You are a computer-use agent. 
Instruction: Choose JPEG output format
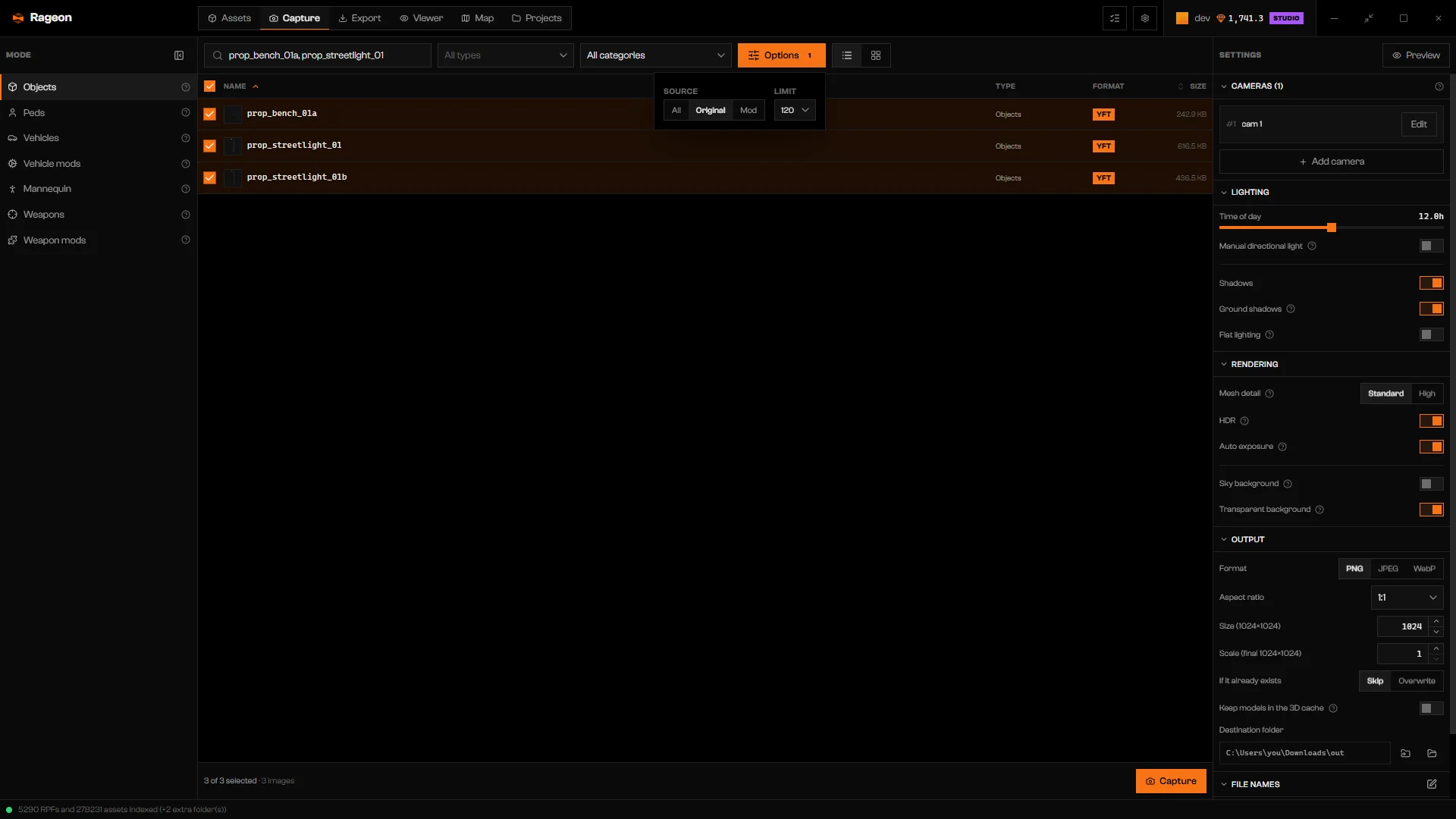(x=1388, y=569)
